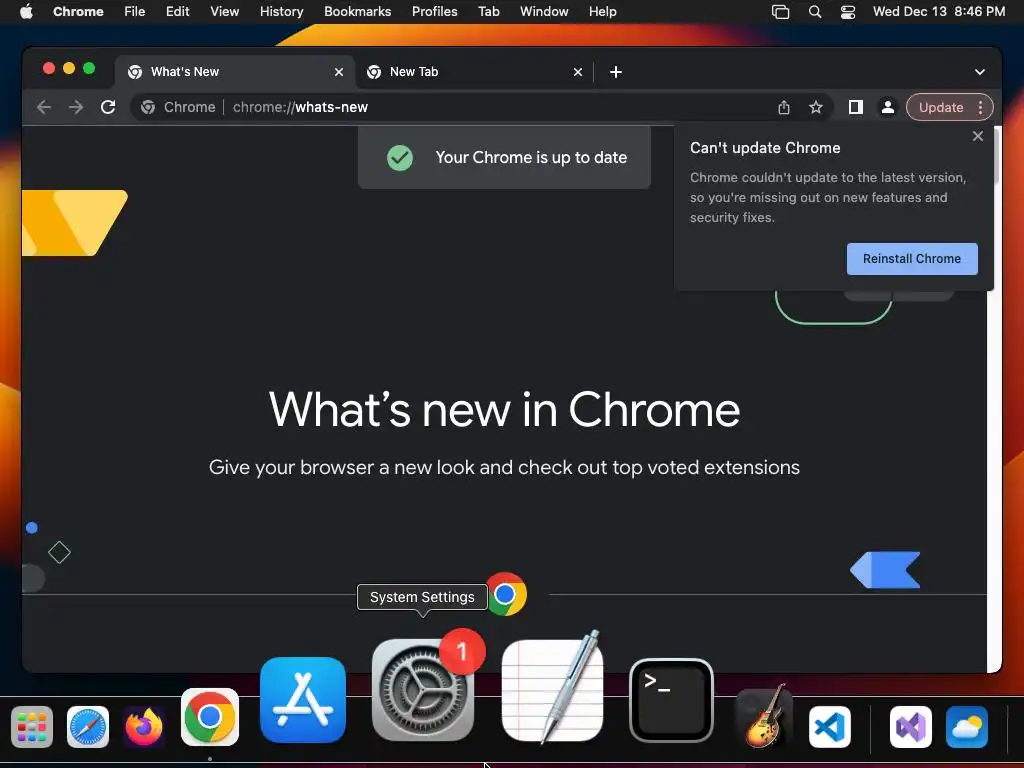Viewport: 1024px width, 768px height.
Task: Open Firefox from the Dock
Action: tap(144, 726)
